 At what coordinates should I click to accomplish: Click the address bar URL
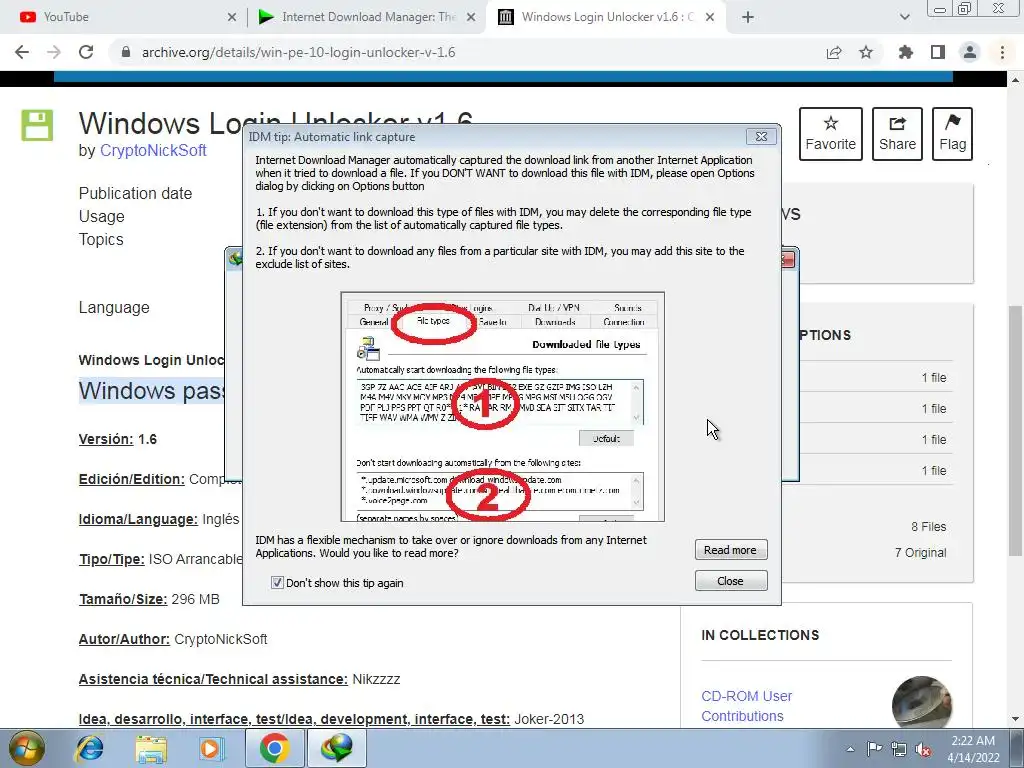coord(298,52)
